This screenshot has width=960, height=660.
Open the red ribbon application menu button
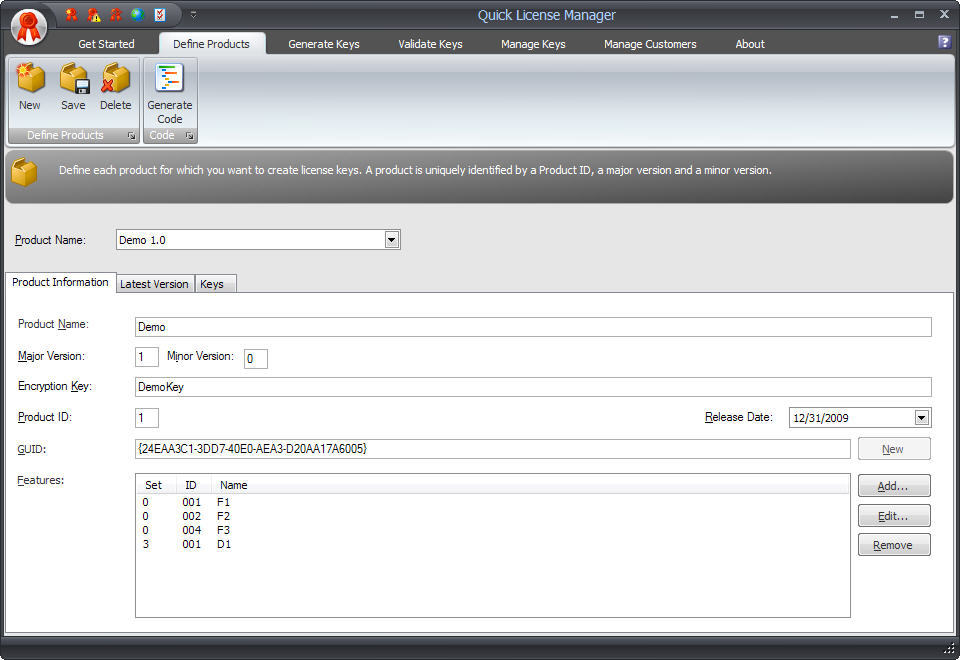coord(29,28)
